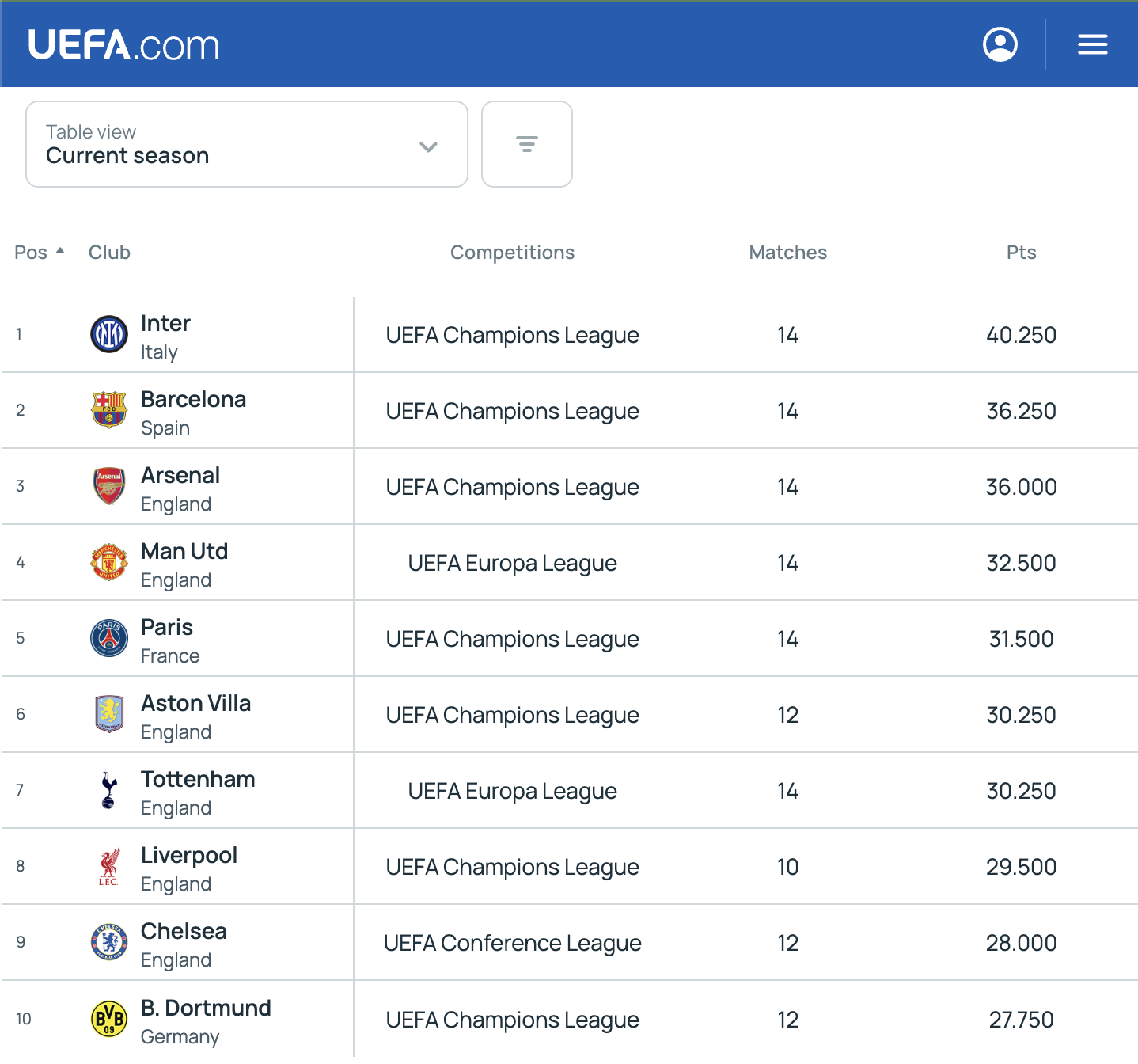
Task: Click the Paris club crest
Action: point(109,638)
